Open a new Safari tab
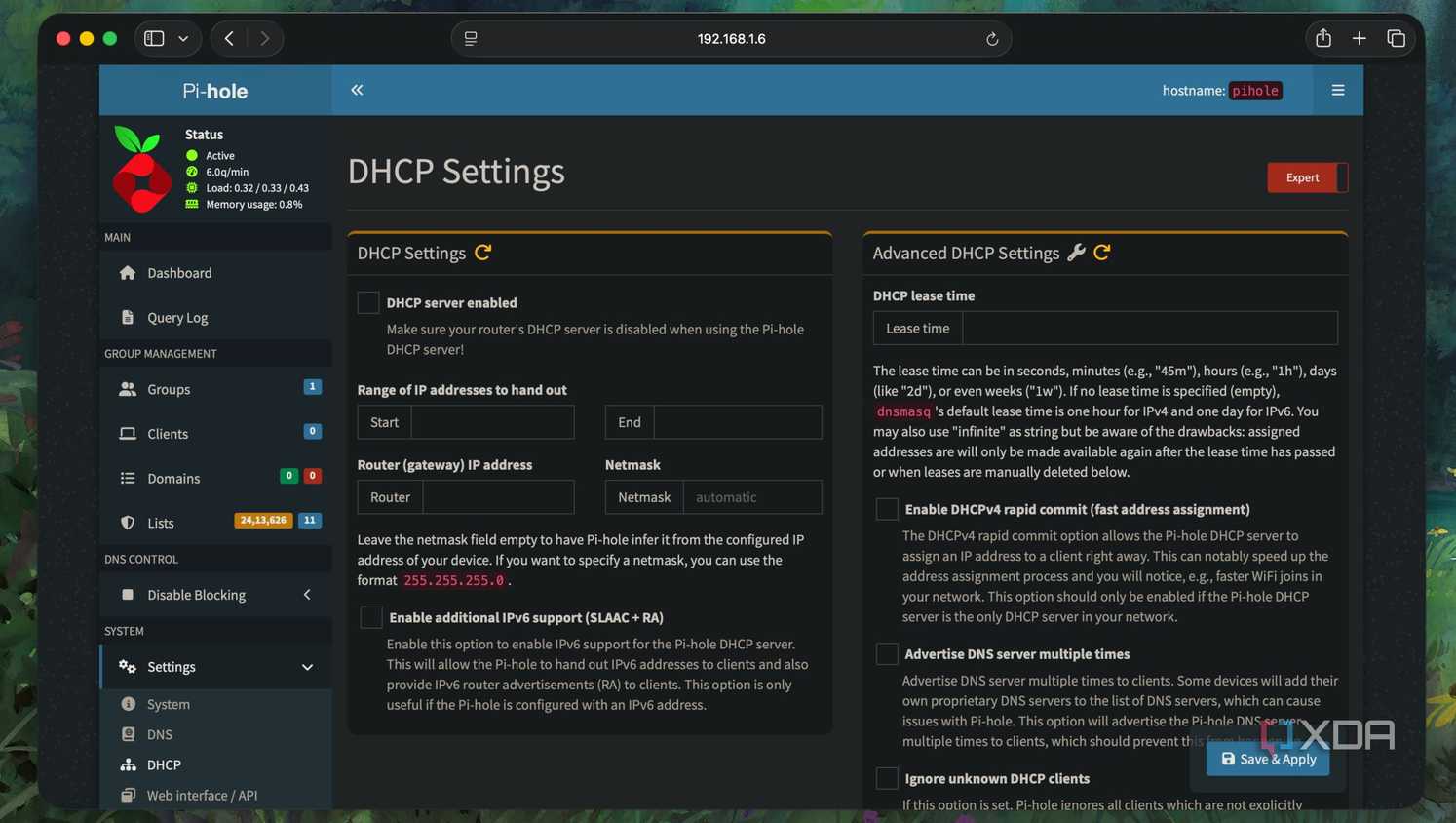The width and height of the screenshot is (1456, 823). tap(1360, 38)
